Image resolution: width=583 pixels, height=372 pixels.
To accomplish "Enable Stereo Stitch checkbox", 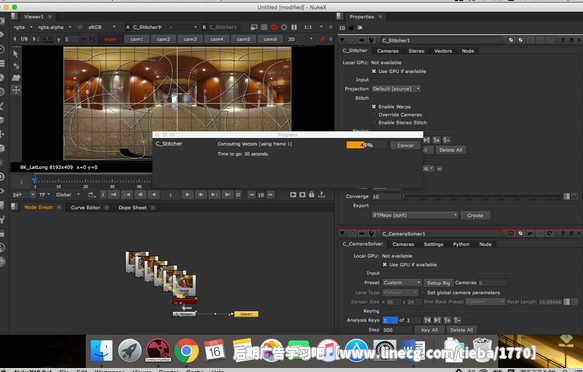I will pos(374,123).
